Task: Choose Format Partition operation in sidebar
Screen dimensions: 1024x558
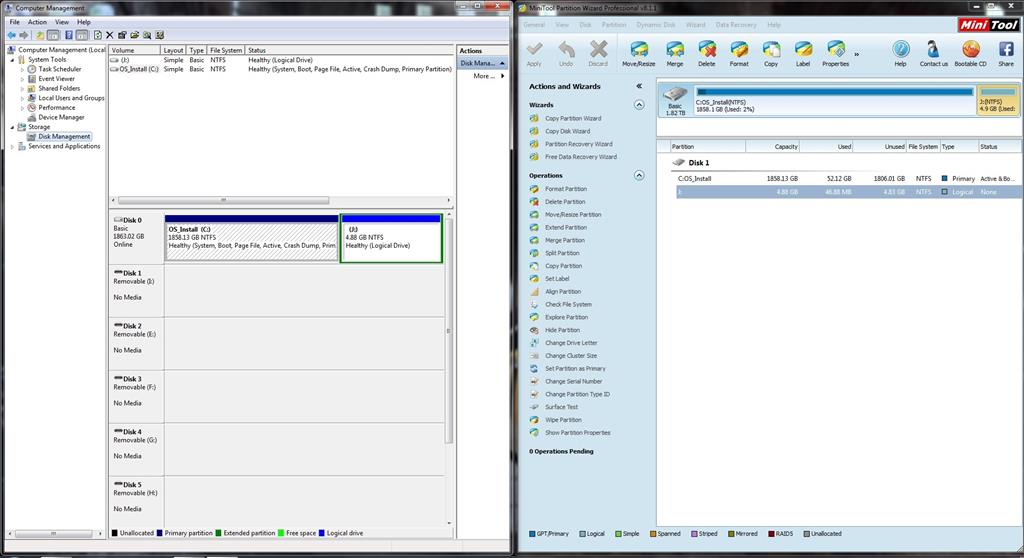Action: (566, 189)
